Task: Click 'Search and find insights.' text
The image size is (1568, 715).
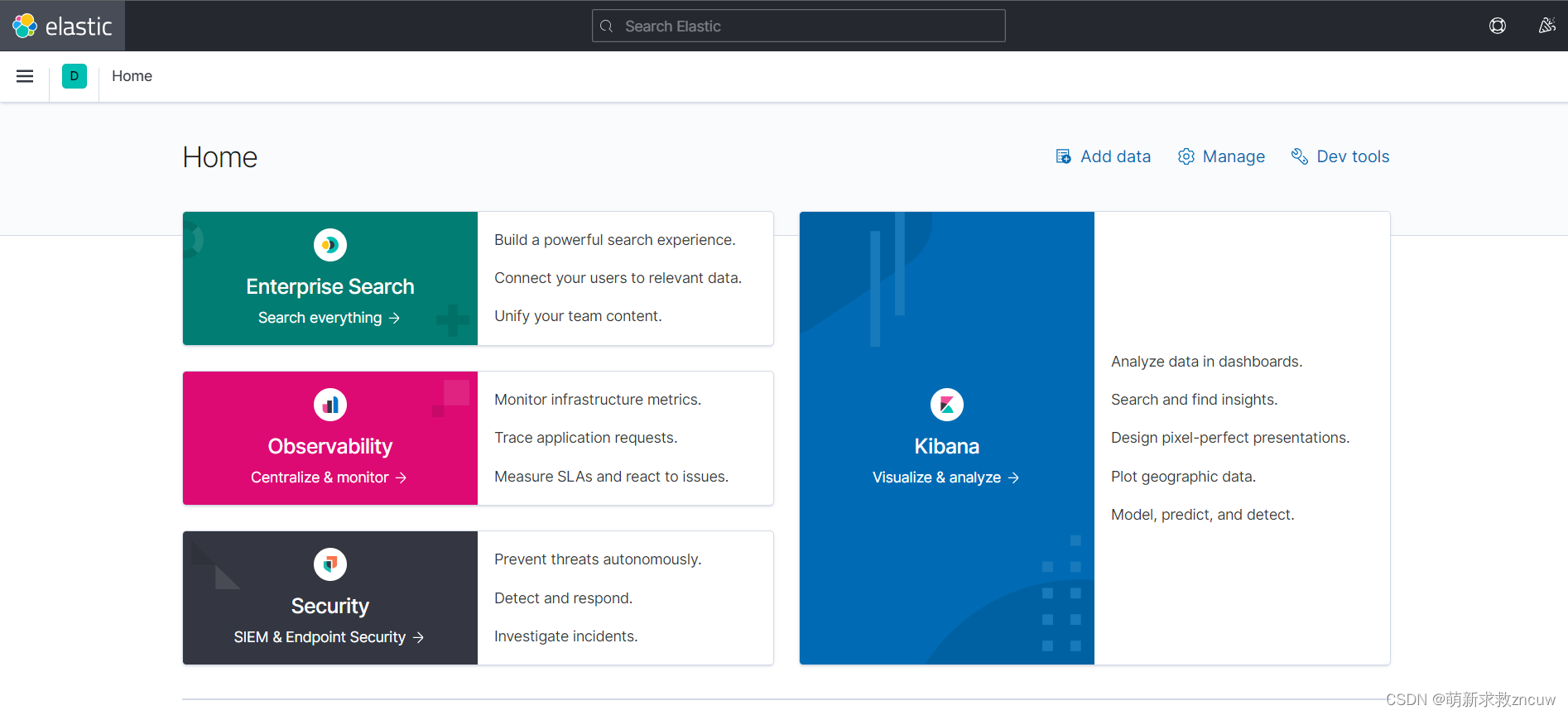Action: pyautogui.click(x=1195, y=400)
